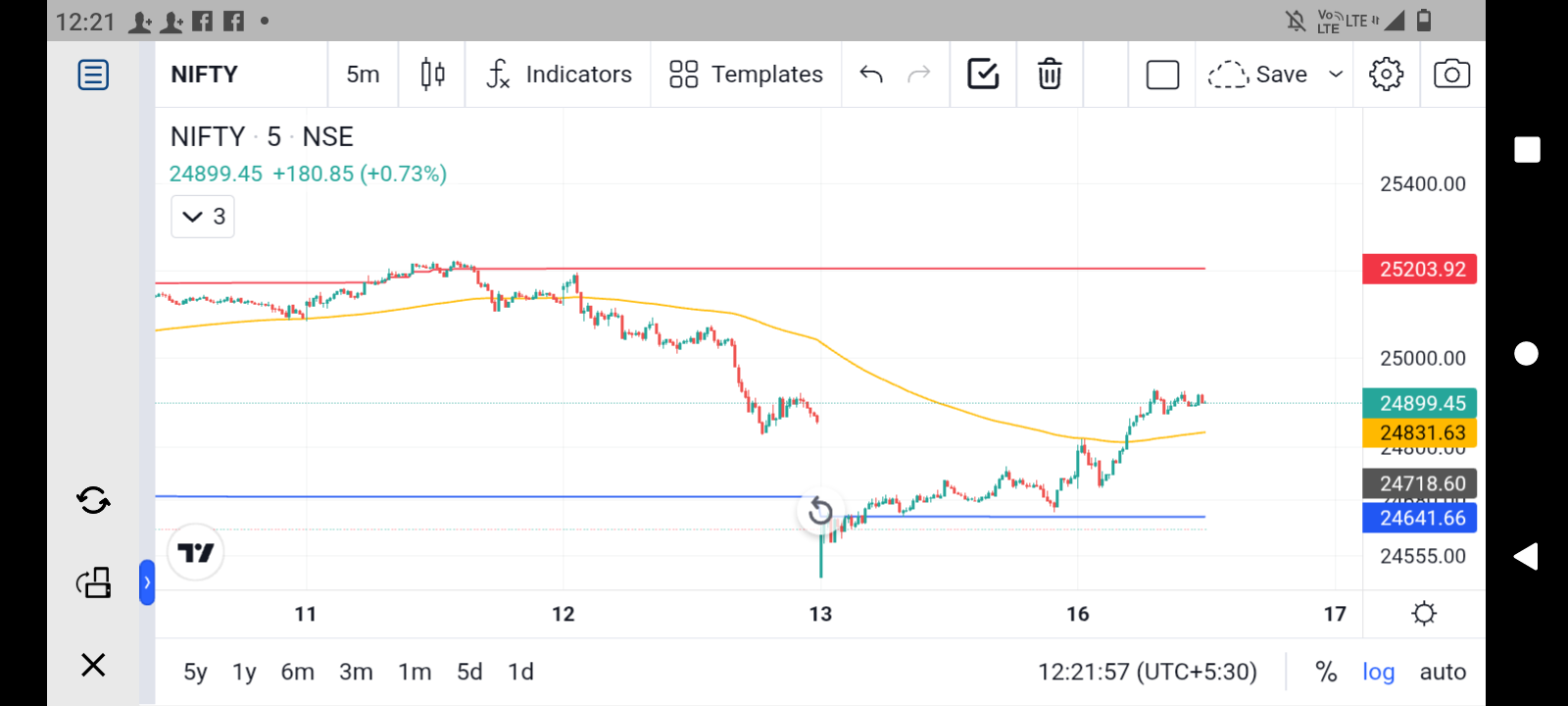Select the chart layout rectangle icon
This screenshot has height=706, width=1568.
click(x=1162, y=75)
